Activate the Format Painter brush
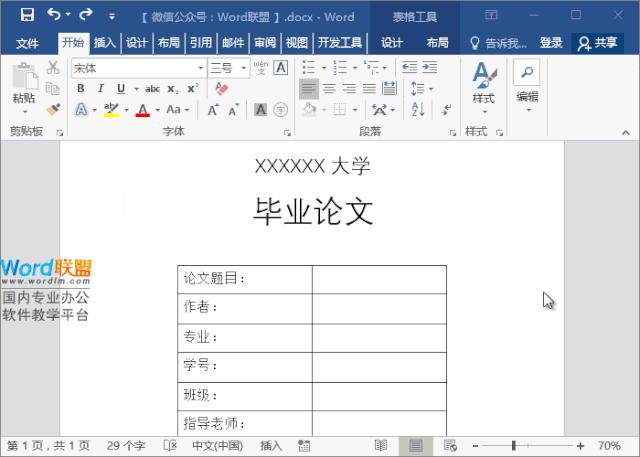Image resolution: width=640 pixels, height=457 pixels. click(53, 109)
